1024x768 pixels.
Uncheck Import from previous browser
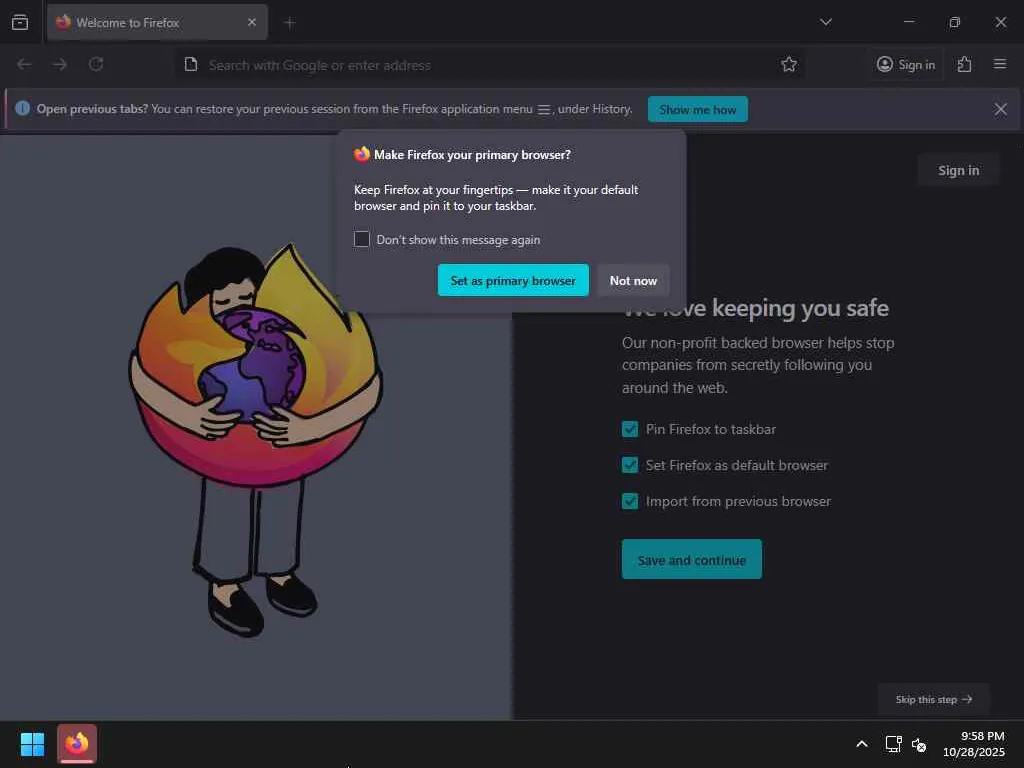pos(630,501)
